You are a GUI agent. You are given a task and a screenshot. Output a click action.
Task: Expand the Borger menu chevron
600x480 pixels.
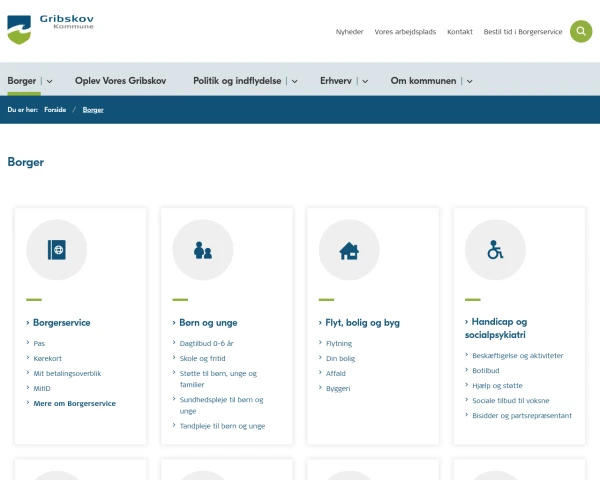tap(49, 80)
